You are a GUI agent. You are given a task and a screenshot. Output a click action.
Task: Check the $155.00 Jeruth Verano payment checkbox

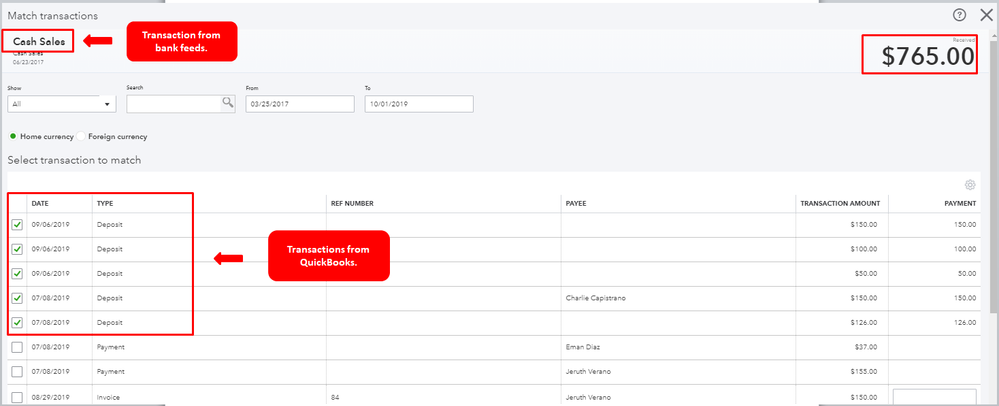pos(17,372)
